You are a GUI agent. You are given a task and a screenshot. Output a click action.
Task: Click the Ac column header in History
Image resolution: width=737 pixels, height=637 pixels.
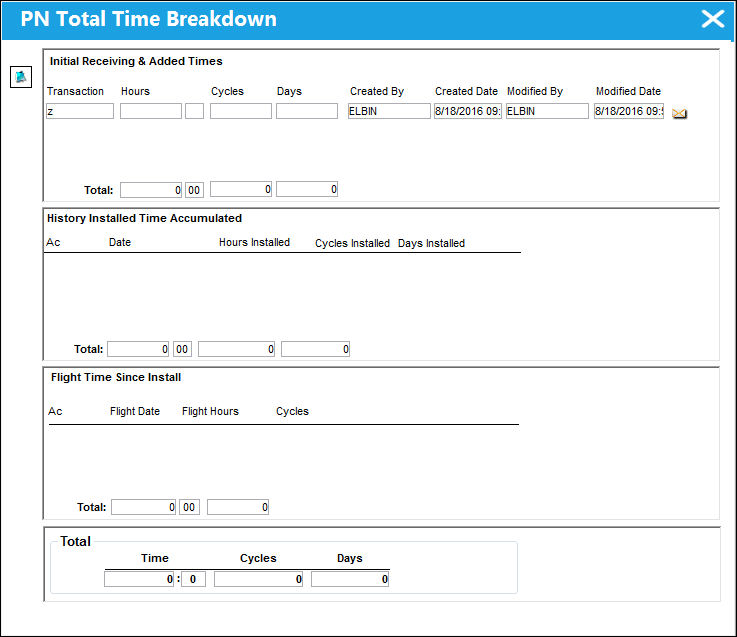click(53, 243)
